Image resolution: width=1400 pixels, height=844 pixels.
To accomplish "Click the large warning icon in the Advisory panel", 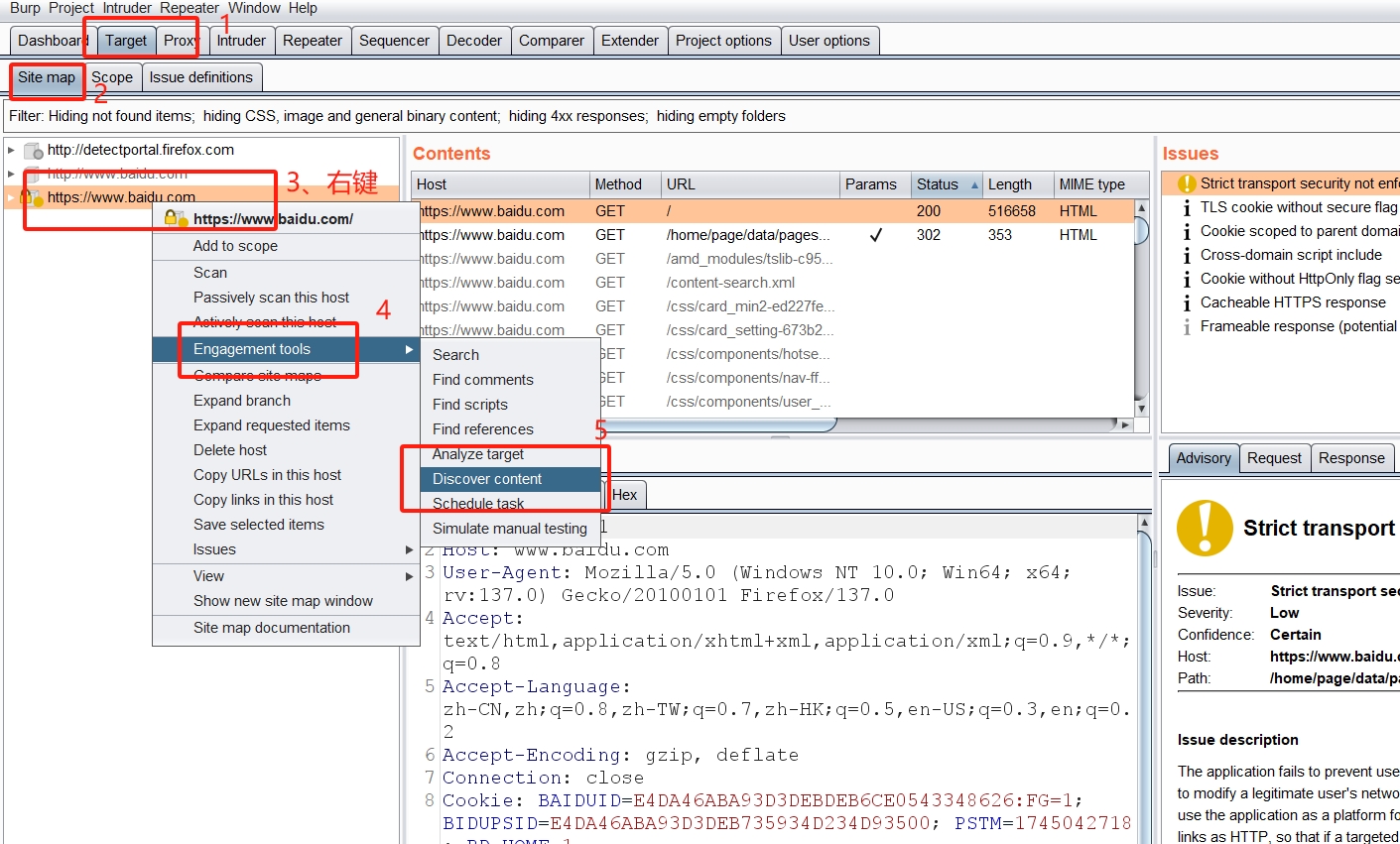I will tap(1205, 528).
